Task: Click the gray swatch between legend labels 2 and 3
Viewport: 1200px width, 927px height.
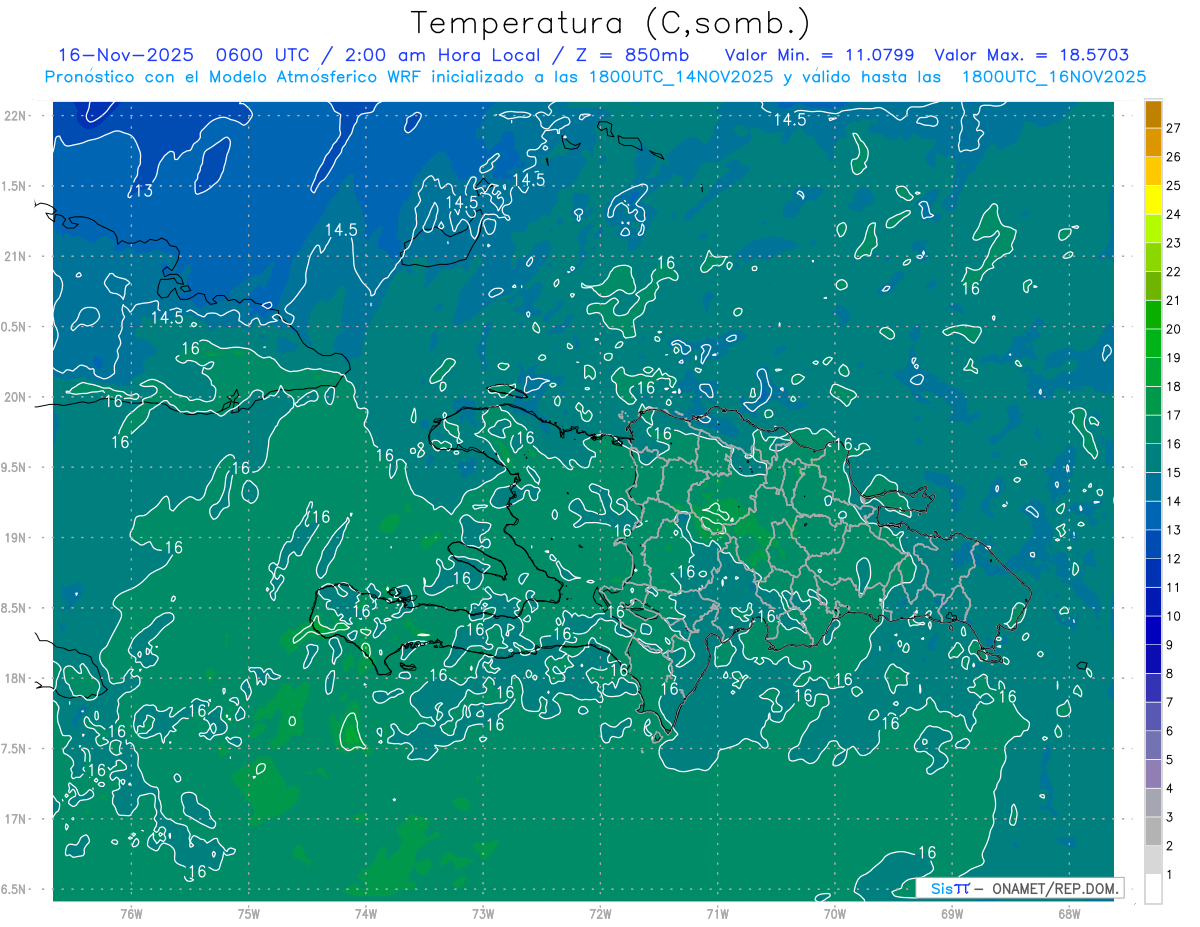Action: coord(1153,831)
